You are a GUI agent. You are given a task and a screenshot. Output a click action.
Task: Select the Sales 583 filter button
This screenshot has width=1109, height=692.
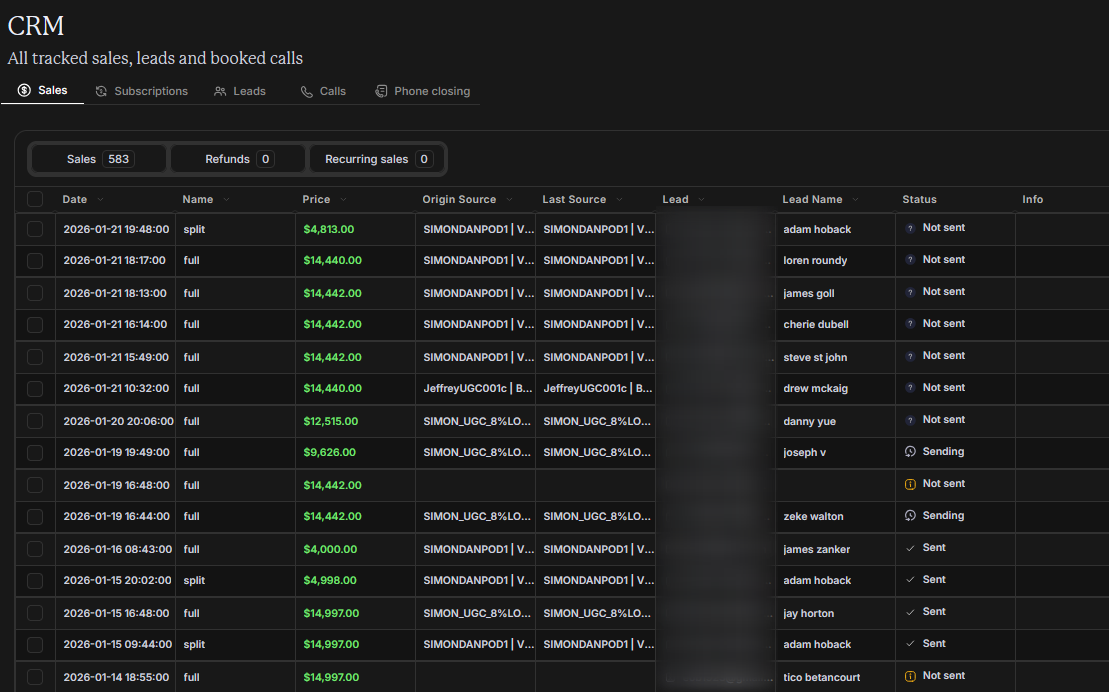pyautogui.click(x=99, y=159)
